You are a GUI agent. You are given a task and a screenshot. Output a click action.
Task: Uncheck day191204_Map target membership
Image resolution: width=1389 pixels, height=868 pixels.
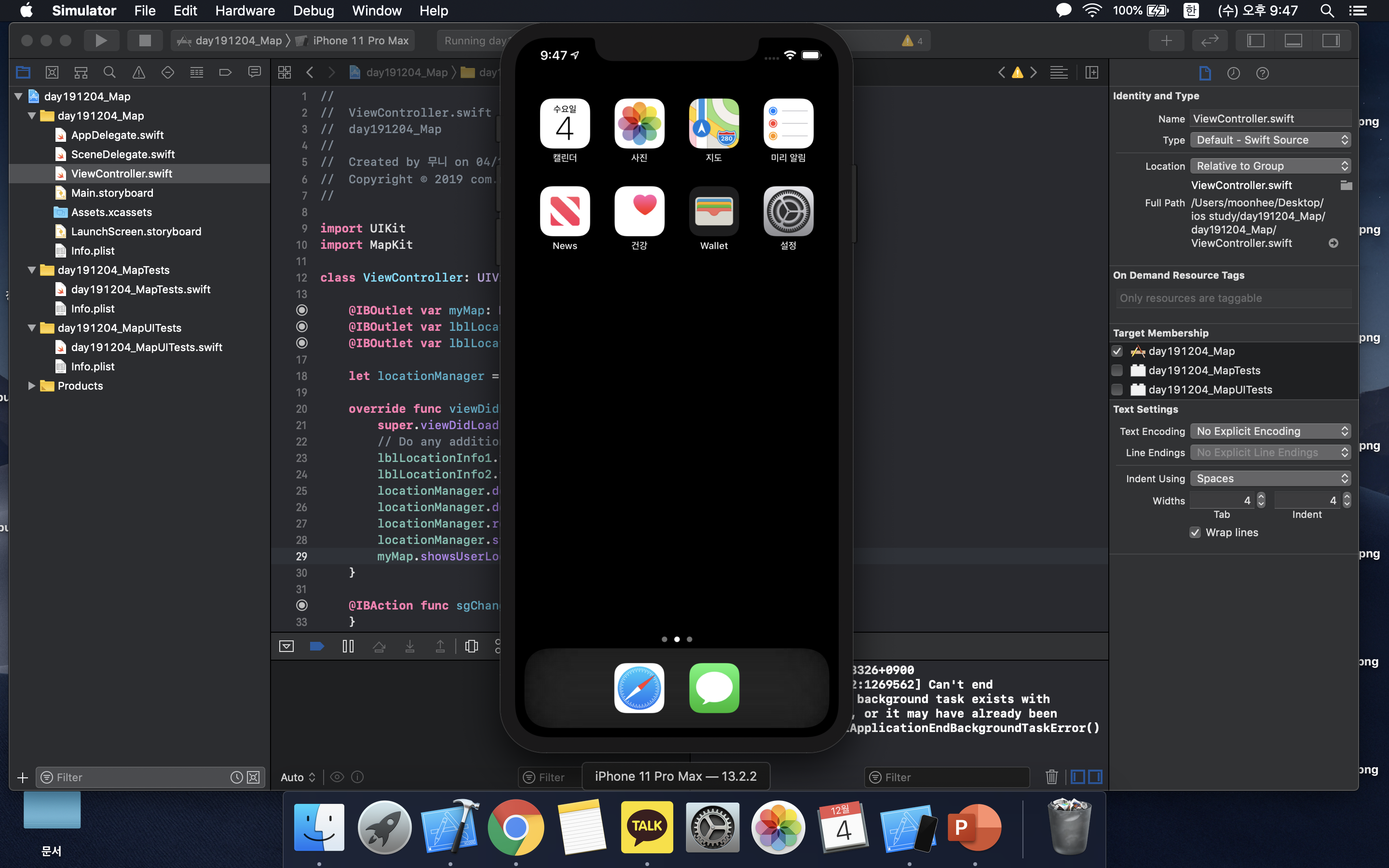point(1117,352)
